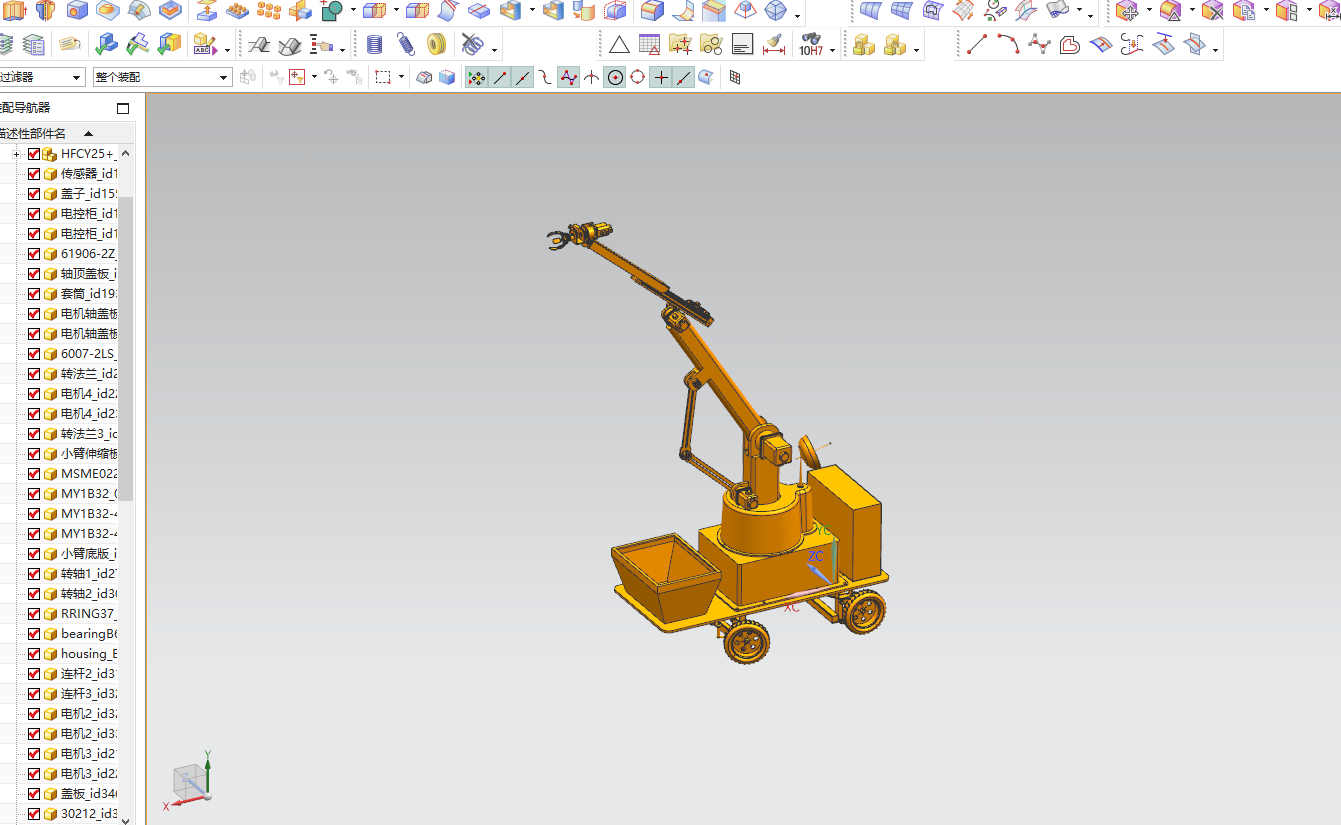
Task: Click the navigator vertical scrollbar down arrow
Action: pos(125,819)
